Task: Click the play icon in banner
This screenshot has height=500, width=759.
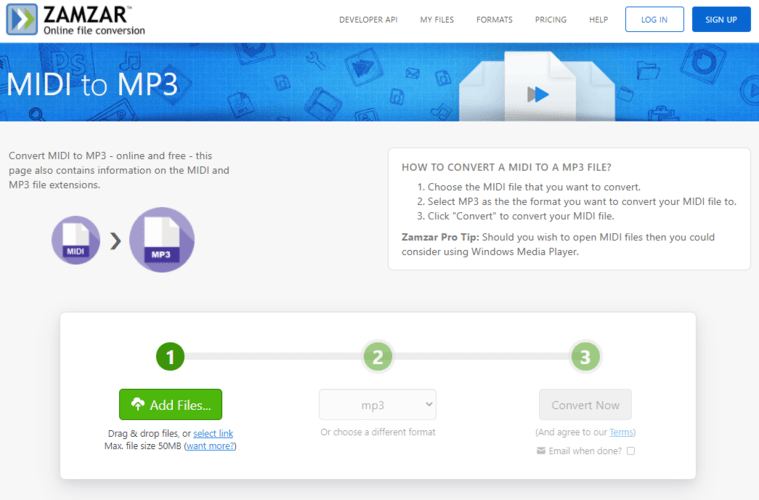Action: tap(538, 94)
